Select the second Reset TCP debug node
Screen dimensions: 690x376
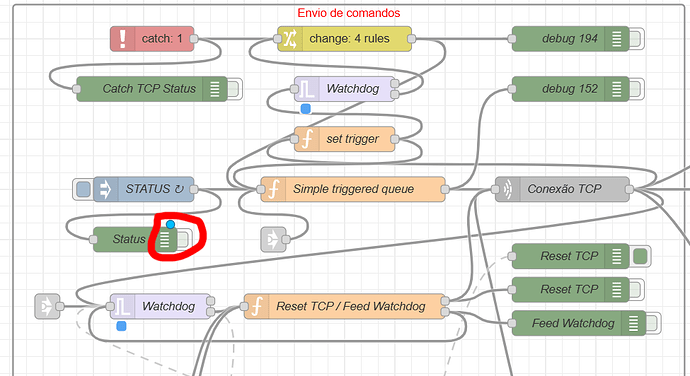tap(570, 290)
